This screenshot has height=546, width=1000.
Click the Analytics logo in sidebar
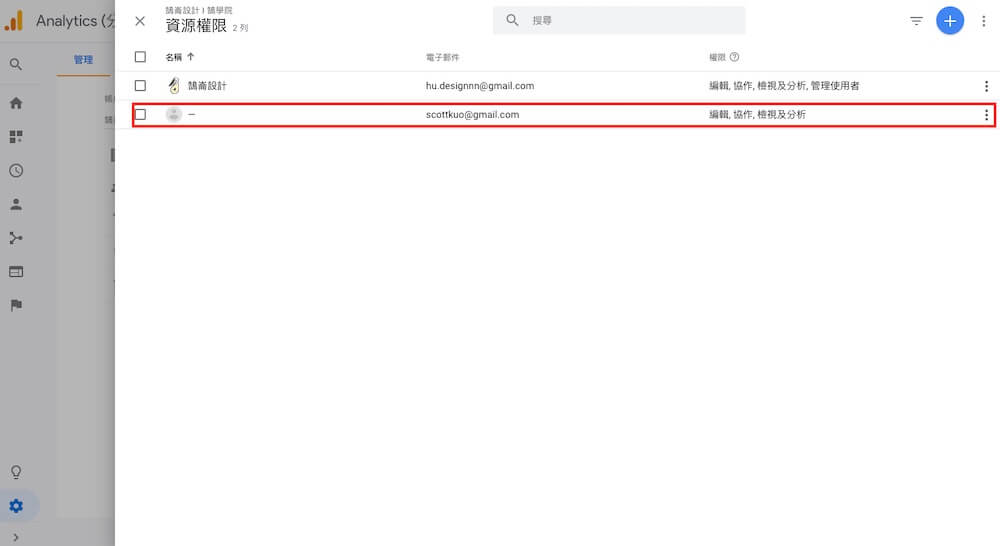(x=14, y=21)
